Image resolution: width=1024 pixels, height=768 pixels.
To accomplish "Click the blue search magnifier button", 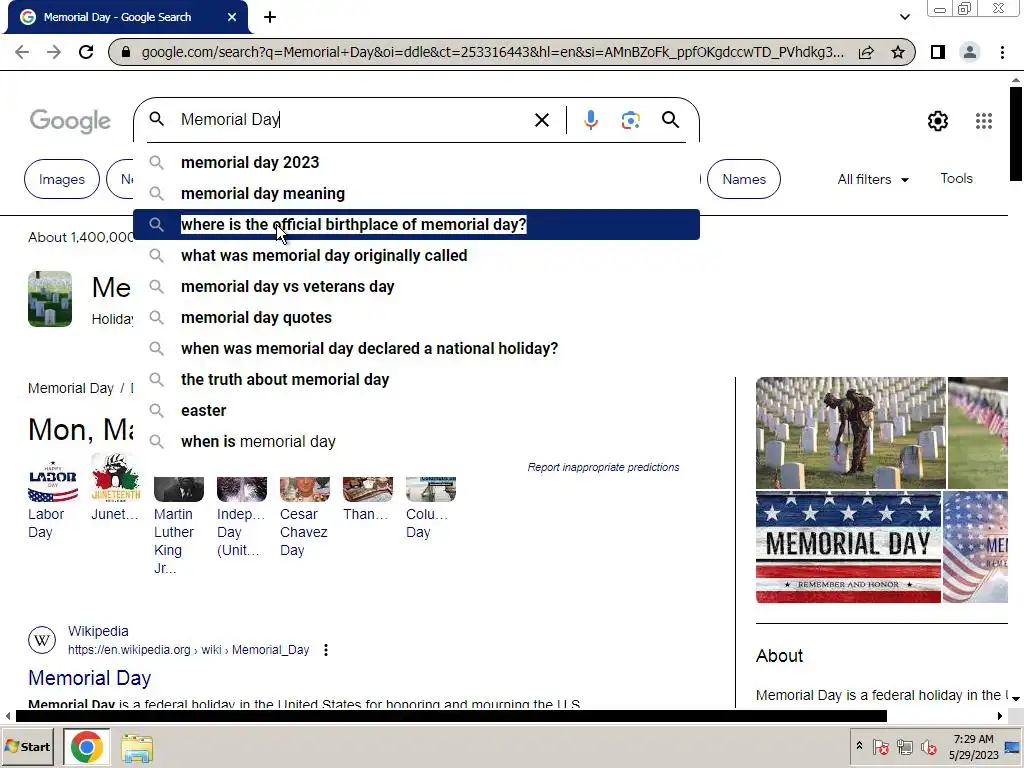I will click(x=671, y=120).
